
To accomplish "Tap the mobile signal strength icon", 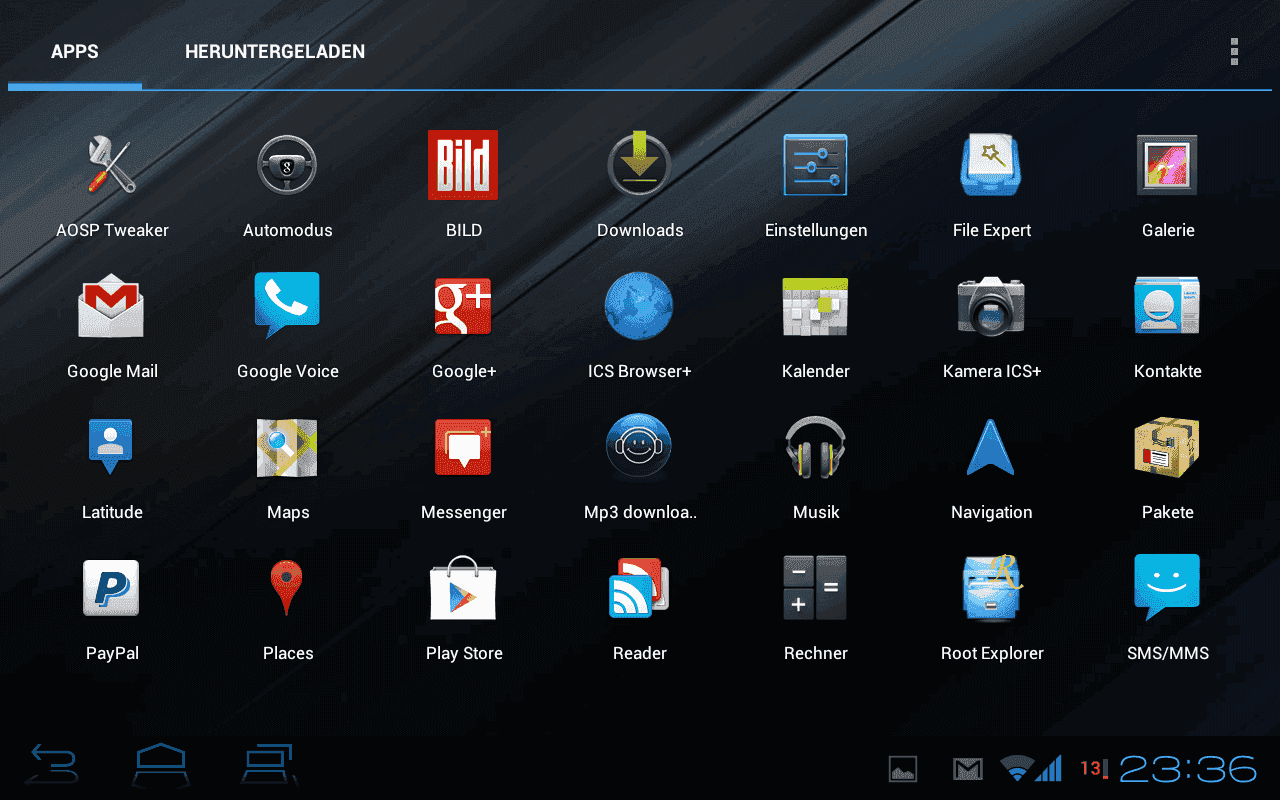I will [x=1049, y=768].
